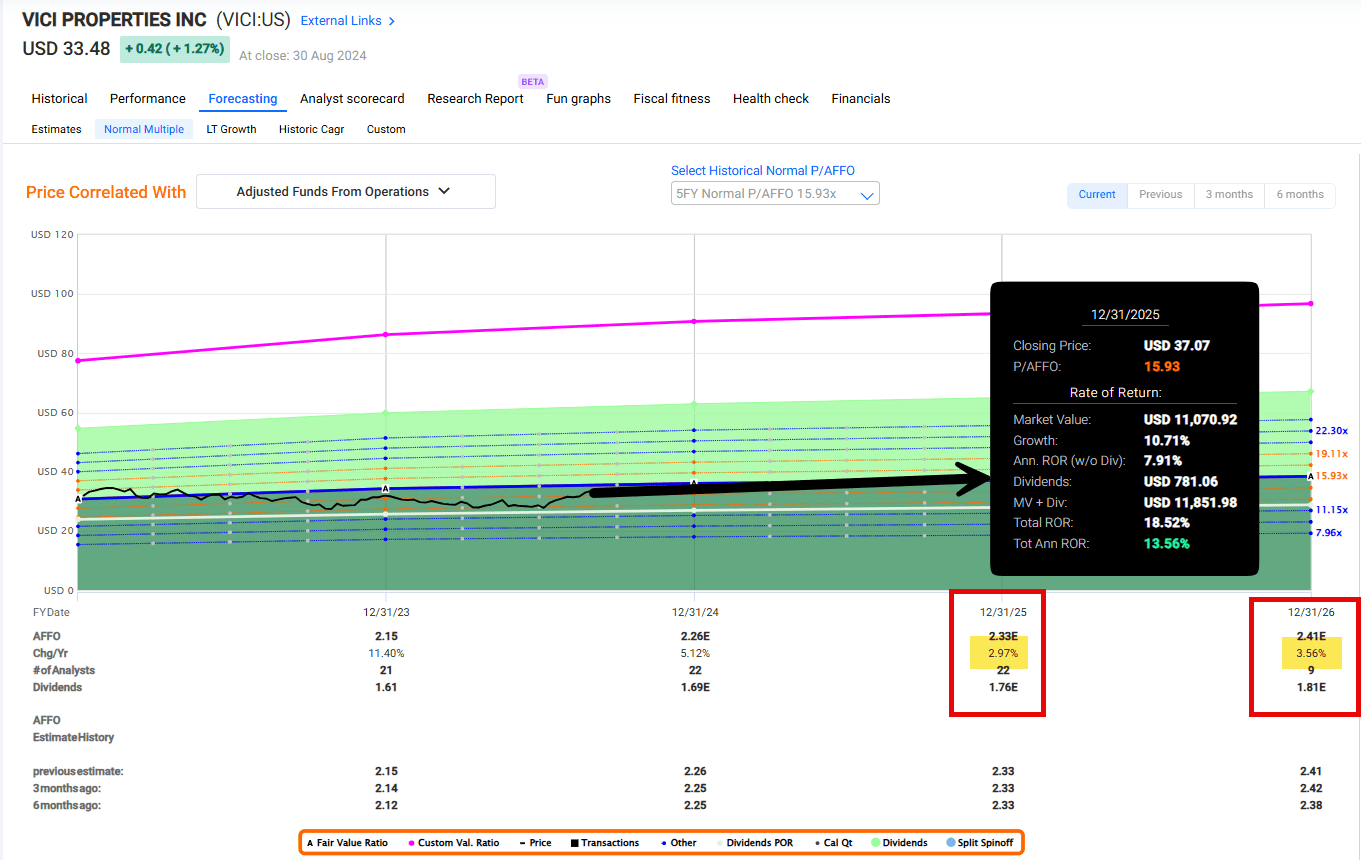Screen dimensions: 1361x860
Task: Select the 3 months estimate button
Action: (x=1228, y=194)
